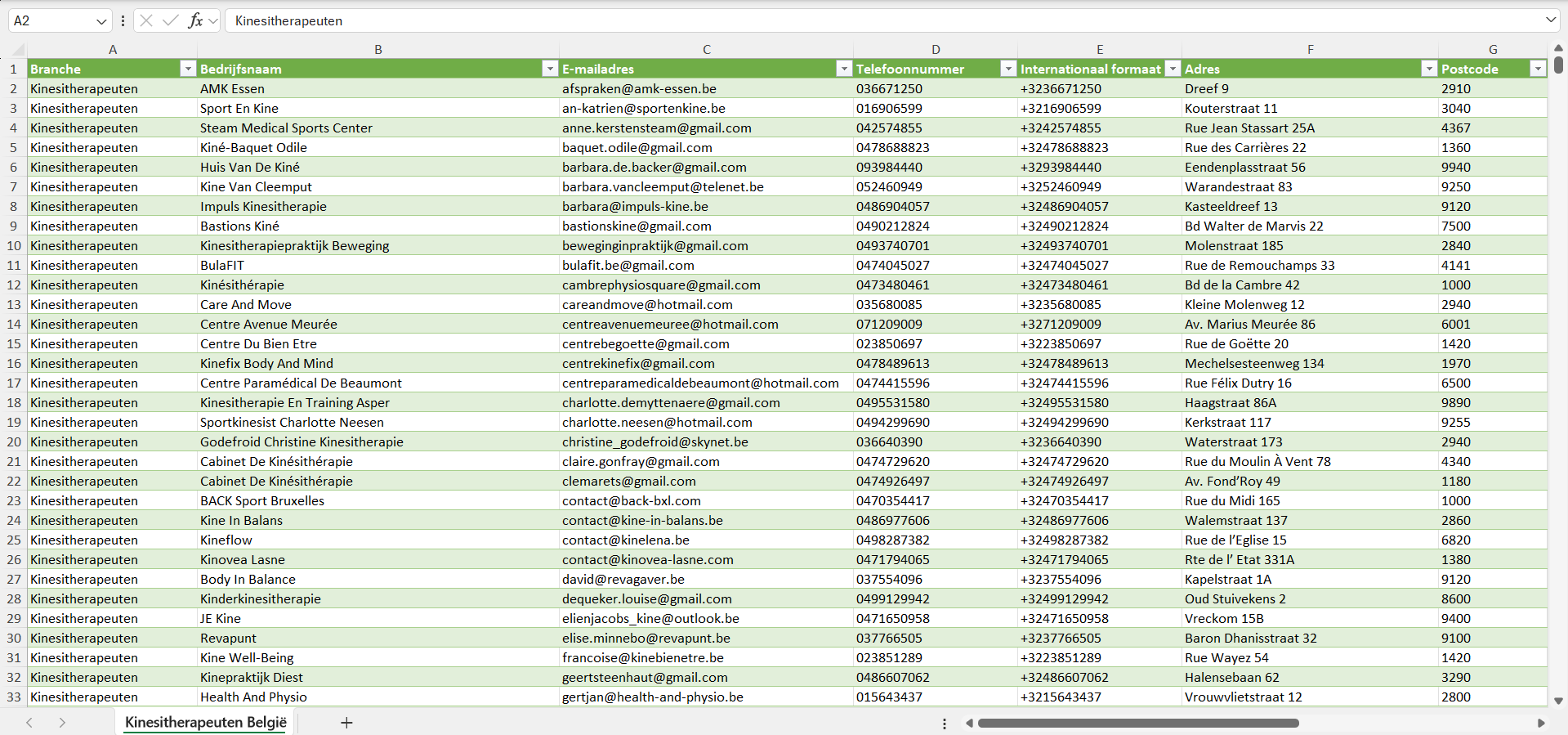Open the Branche column filter dropdown
This screenshot has height=735, width=1568.
click(x=187, y=69)
